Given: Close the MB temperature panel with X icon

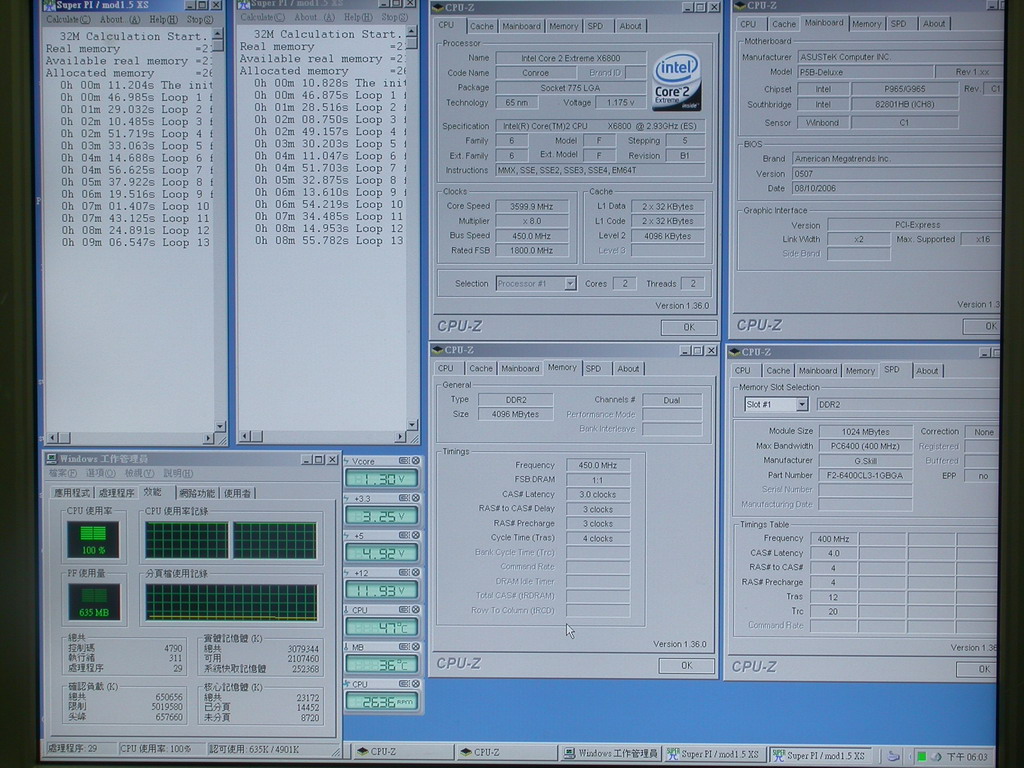Looking at the screenshot, I should coord(415,647).
